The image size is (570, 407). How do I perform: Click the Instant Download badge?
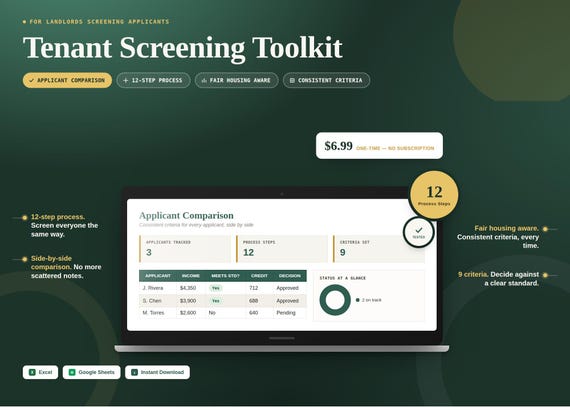pyautogui.click(x=157, y=372)
